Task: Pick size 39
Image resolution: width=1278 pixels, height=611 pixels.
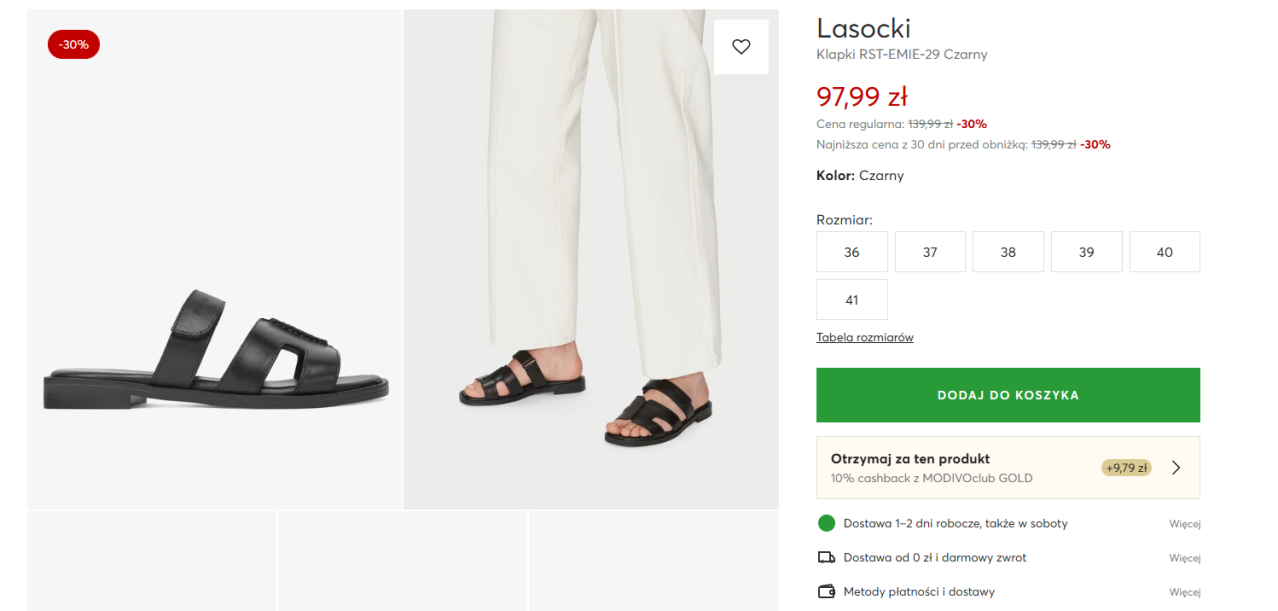Action: point(1087,252)
